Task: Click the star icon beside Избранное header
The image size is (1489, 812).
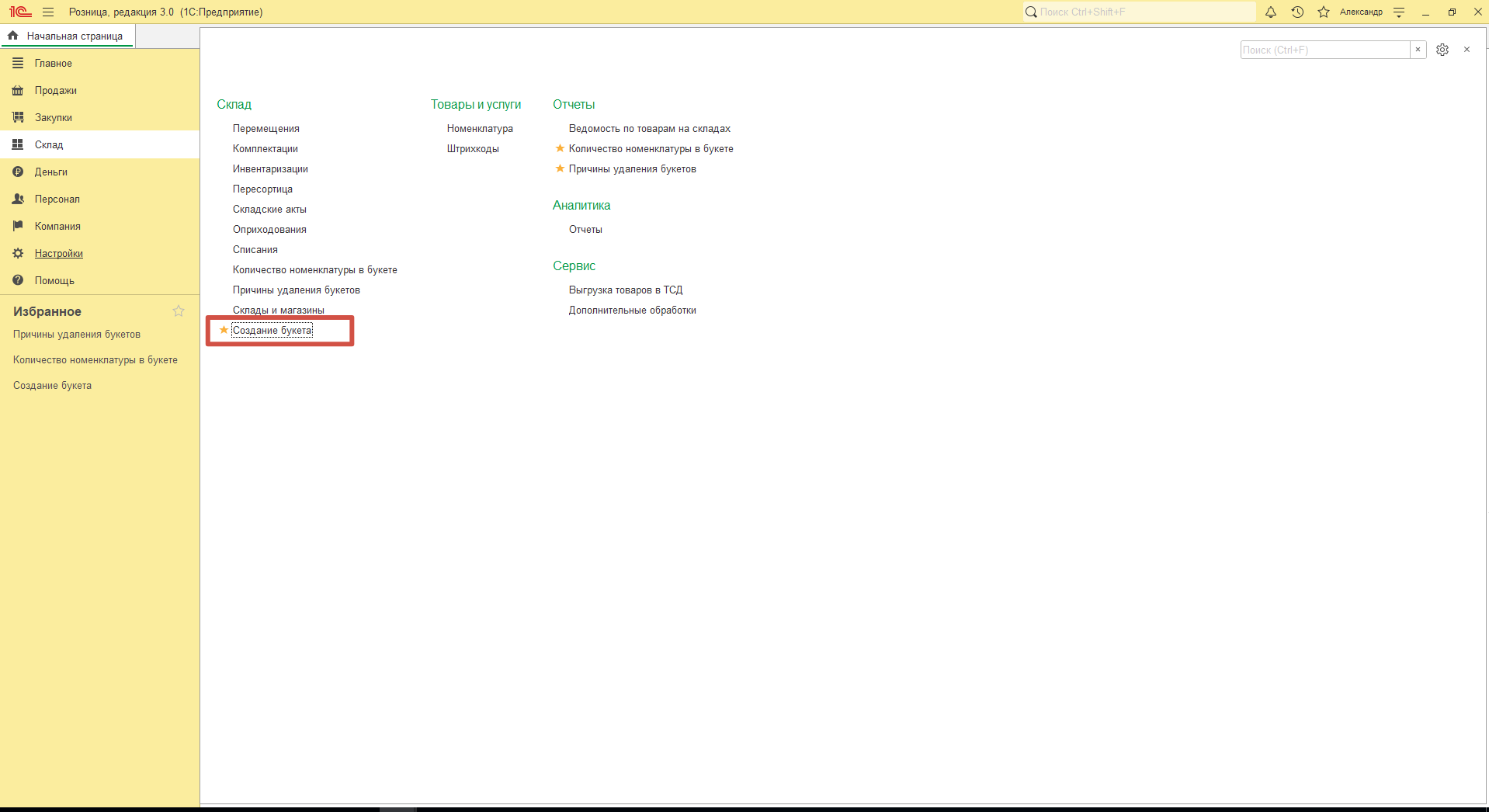Action: click(179, 311)
